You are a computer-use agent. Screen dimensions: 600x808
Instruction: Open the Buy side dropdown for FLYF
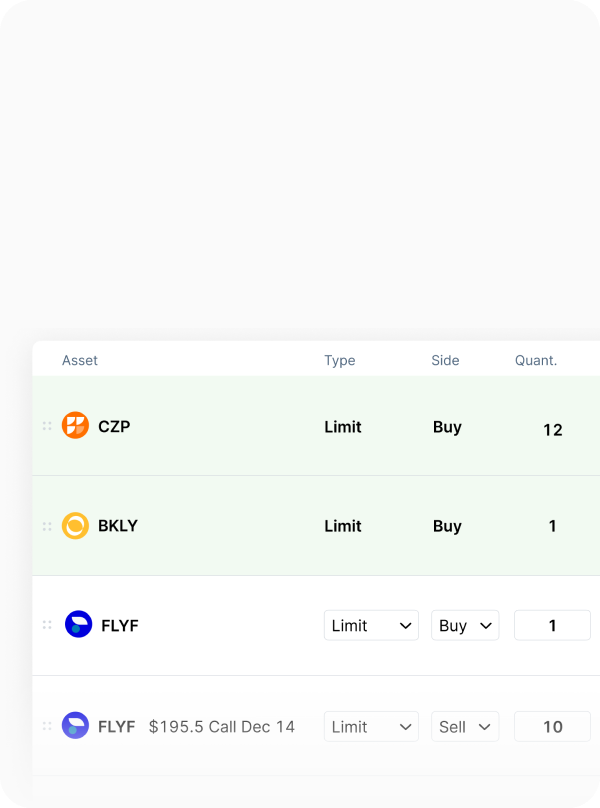(465, 626)
